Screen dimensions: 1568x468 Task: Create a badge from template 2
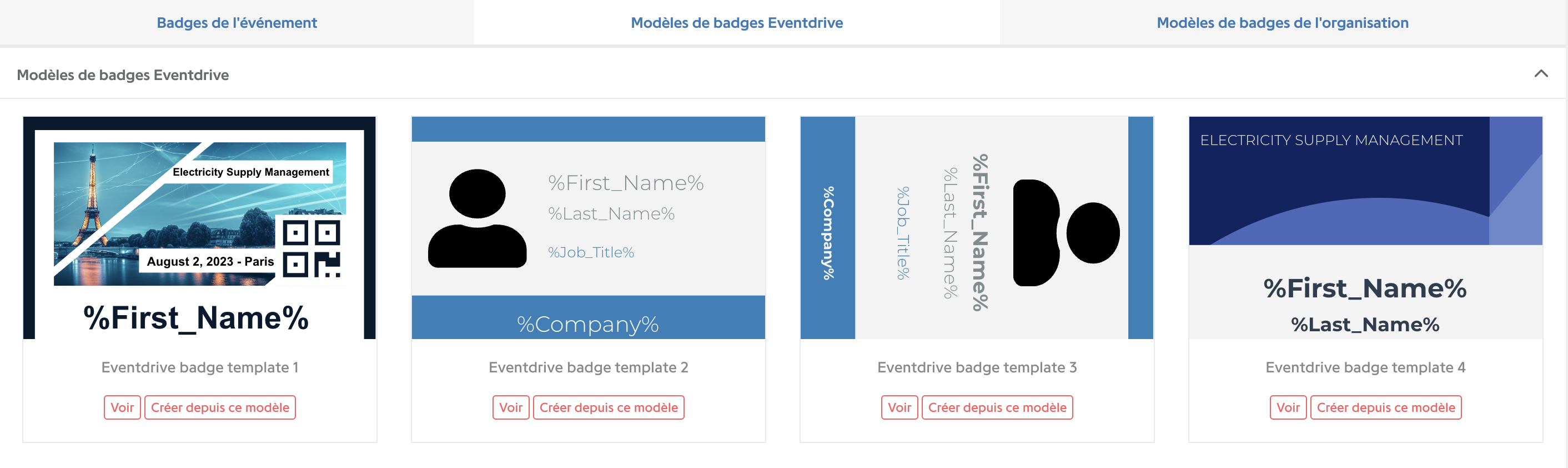tap(609, 407)
